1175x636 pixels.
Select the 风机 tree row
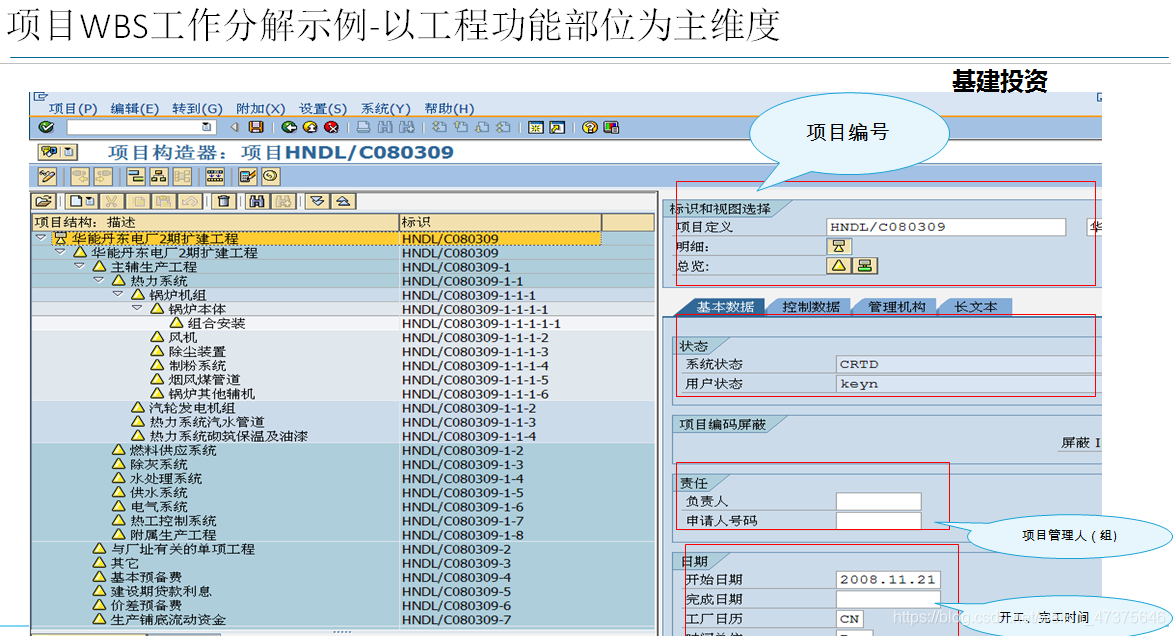[342, 337]
